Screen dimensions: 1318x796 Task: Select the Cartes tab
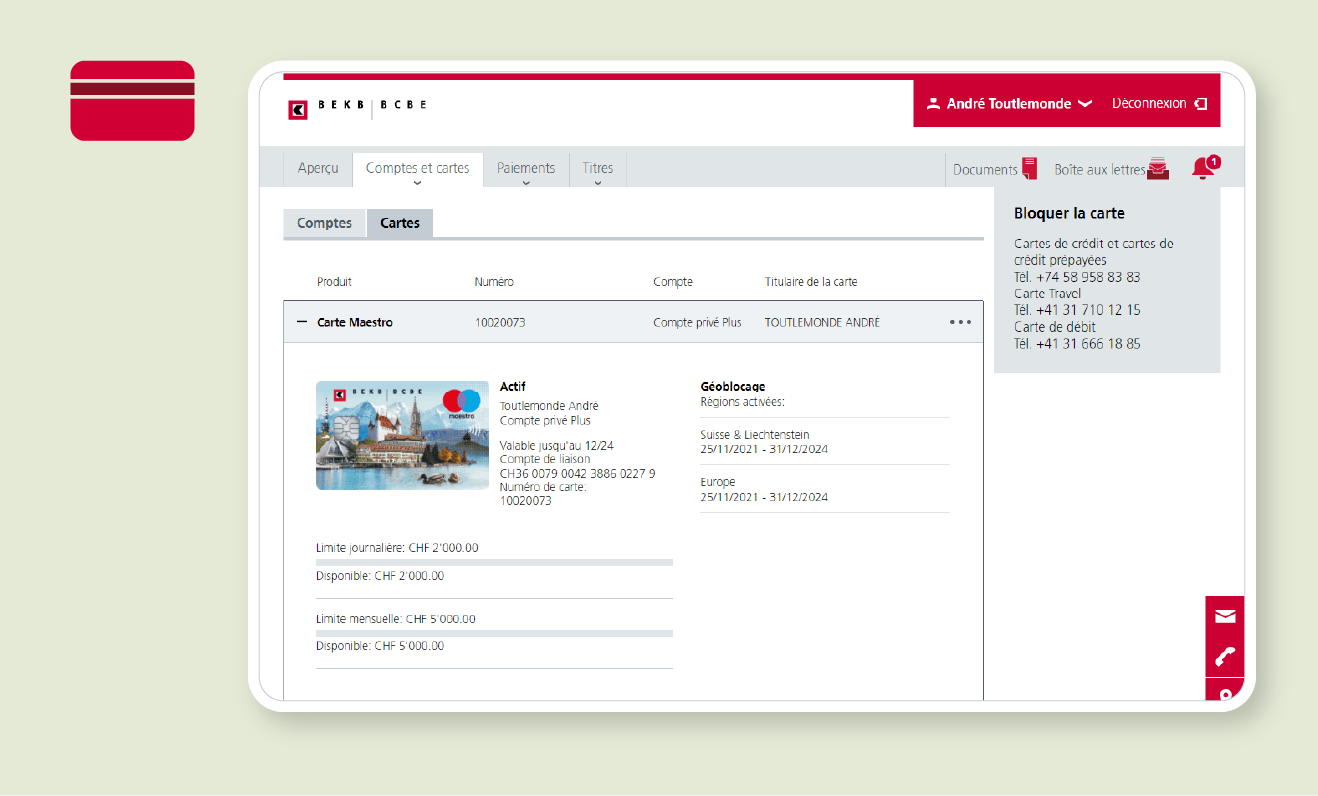click(x=399, y=223)
